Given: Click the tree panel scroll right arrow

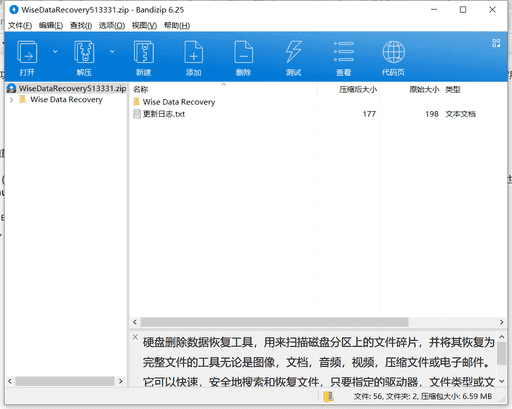Looking at the screenshot, I should coord(121,381).
